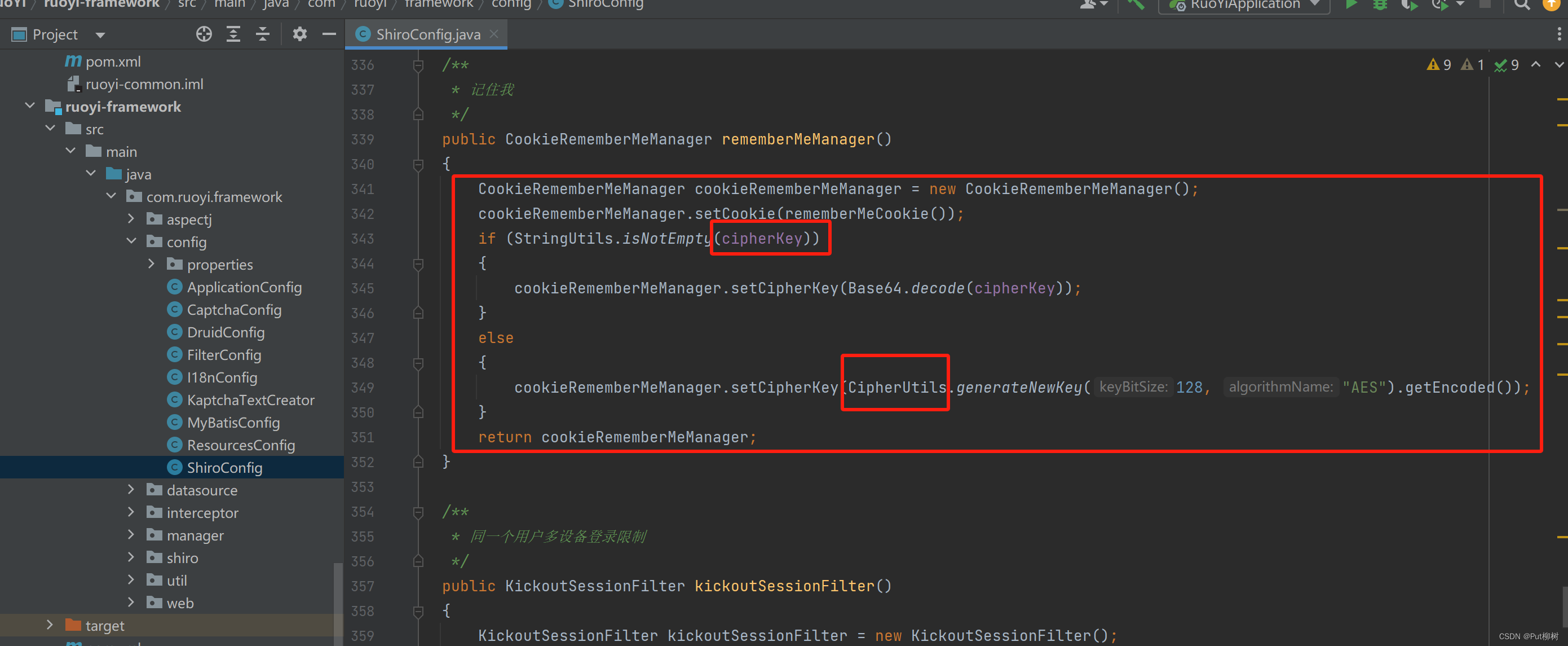Click the Debug bug icon
The width and height of the screenshot is (1568, 646).
[1380, 5]
